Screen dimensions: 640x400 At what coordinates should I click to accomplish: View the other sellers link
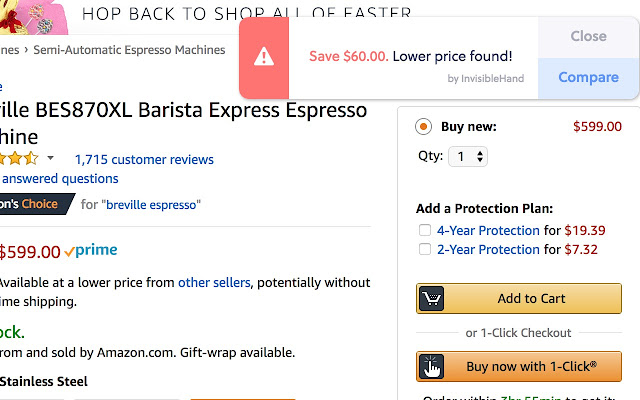pos(214,283)
